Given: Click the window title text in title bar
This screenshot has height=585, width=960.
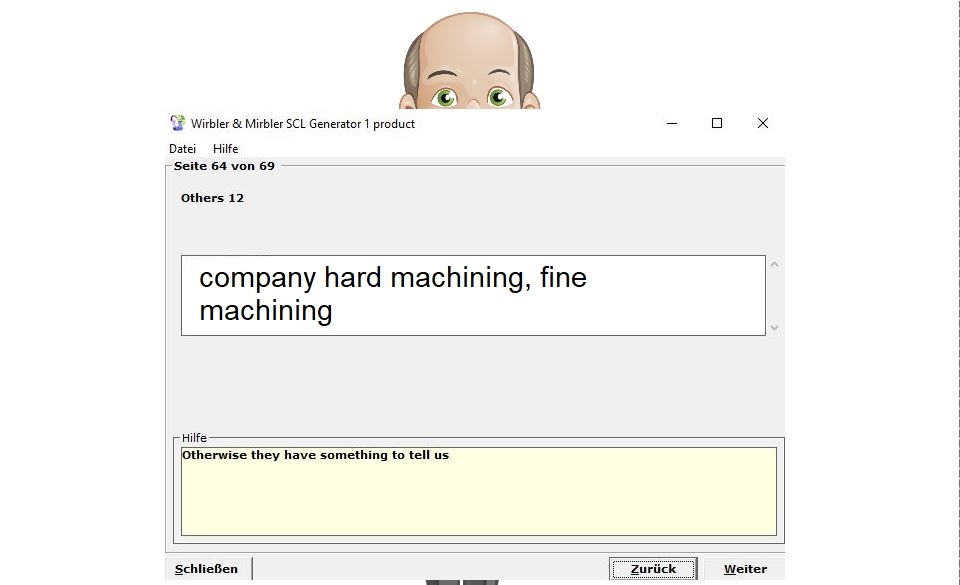Looking at the screenshot, I should tap(303, 124).
